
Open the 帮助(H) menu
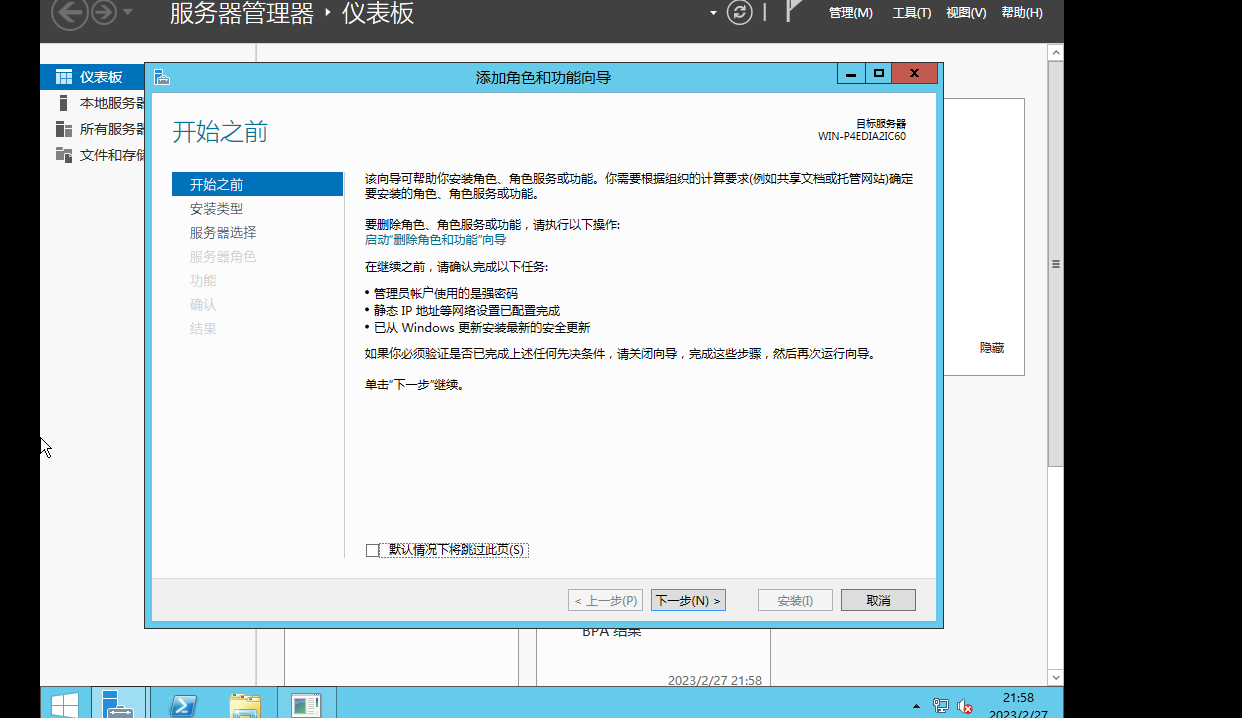pyautogui.click(x=1022, y=13)
